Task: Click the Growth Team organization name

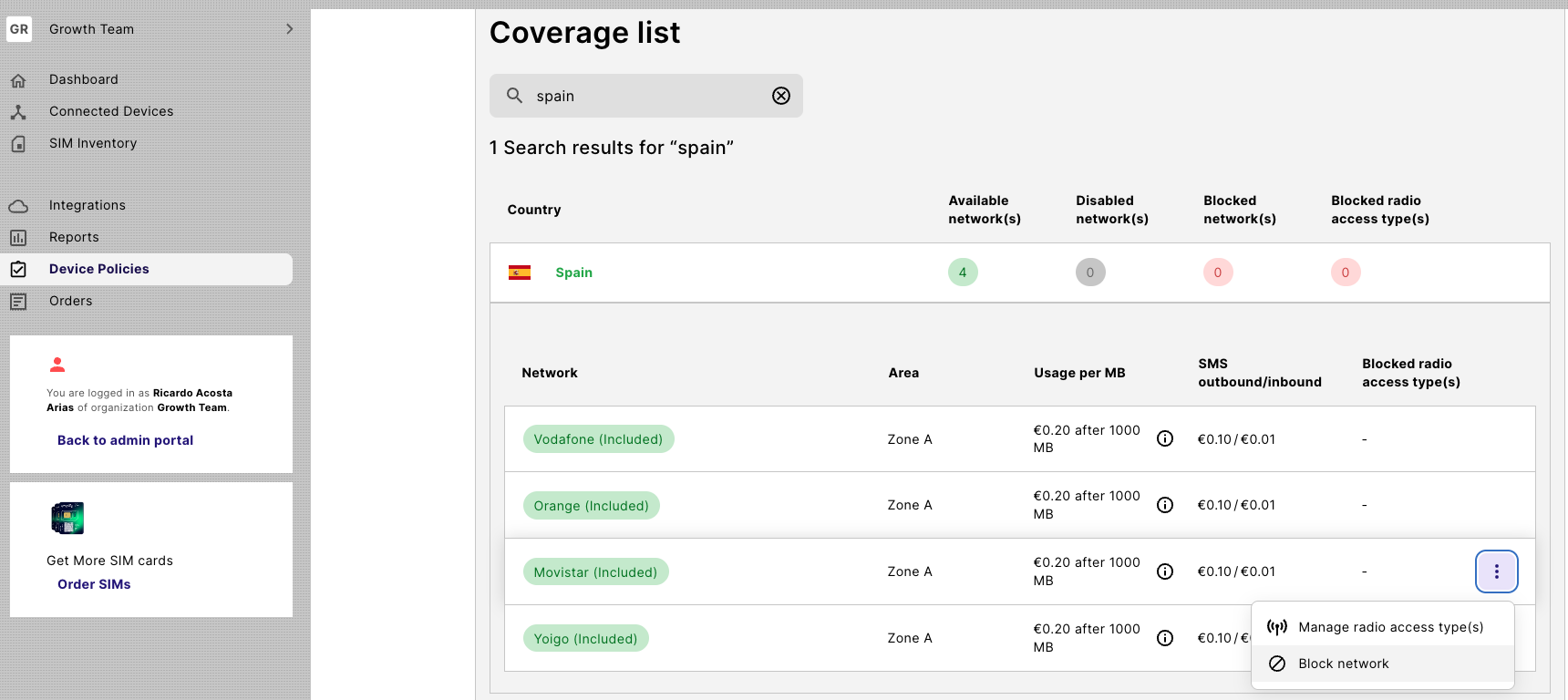Action: pos(91,29)
